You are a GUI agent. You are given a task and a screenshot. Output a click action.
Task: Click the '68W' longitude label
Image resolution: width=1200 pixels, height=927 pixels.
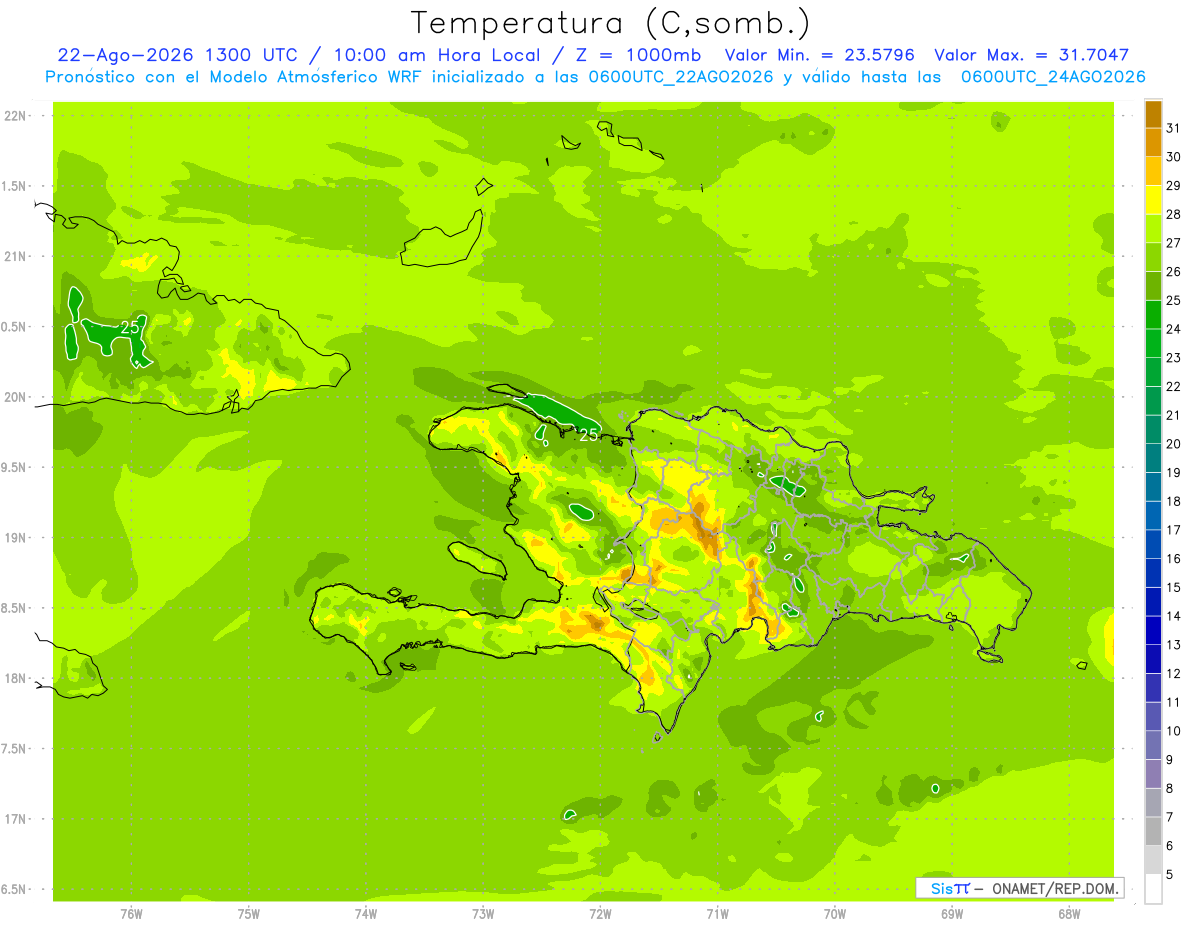coord(1069,913)
